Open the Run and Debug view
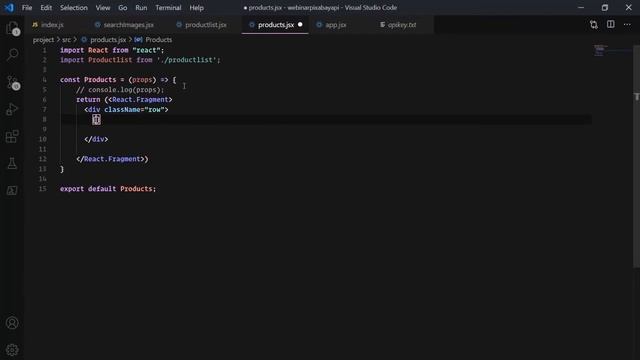The image size is (640, 360). [x=12, y=109]
